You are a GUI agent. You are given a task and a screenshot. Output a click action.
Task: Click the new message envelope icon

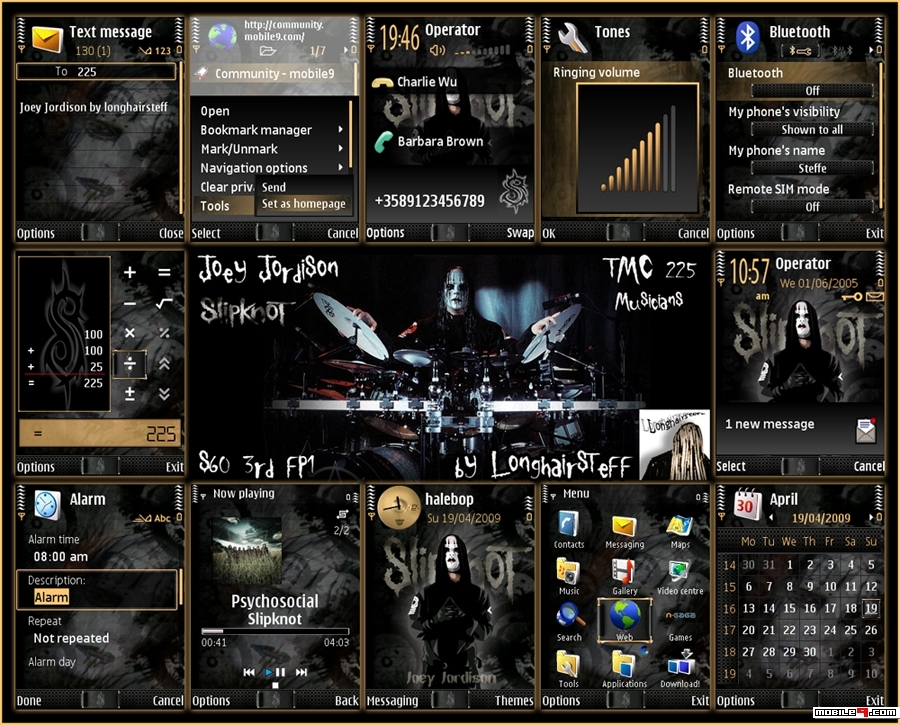coord(866,431)
